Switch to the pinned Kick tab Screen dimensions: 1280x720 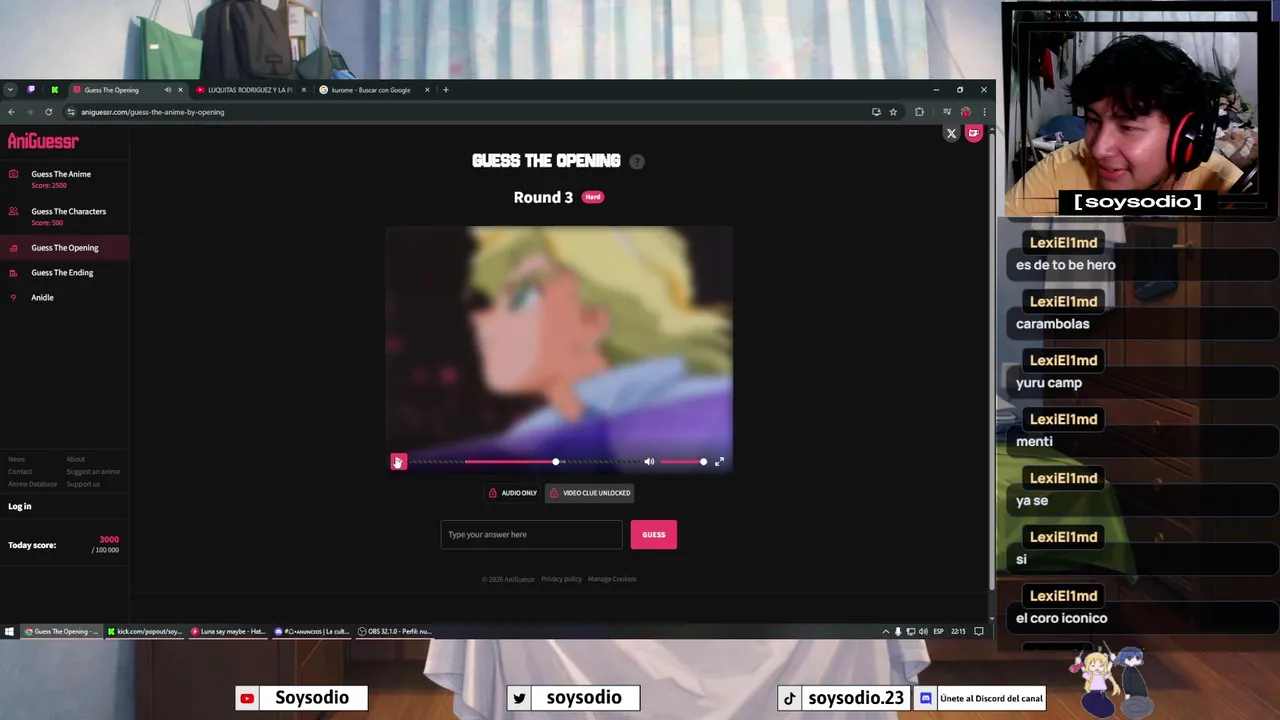(x=54, y=90)
